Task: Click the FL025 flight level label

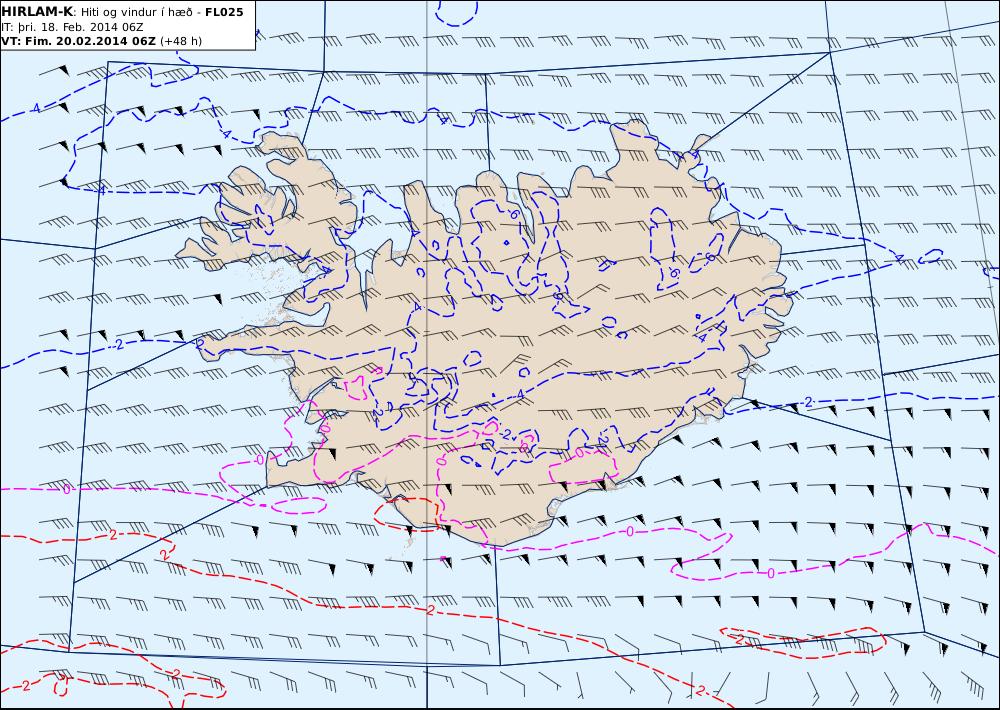Action: click(224, 12)
